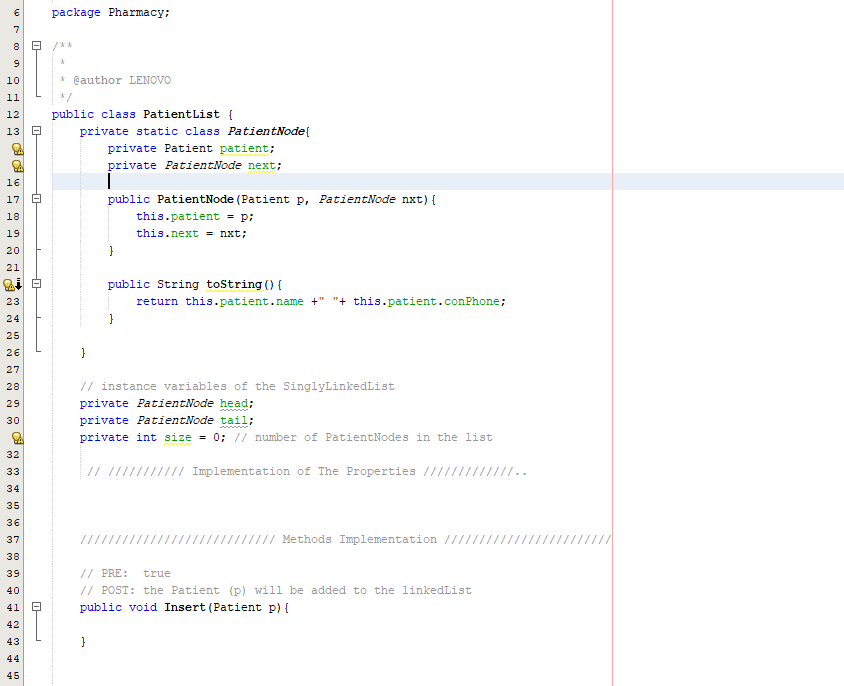Click the hint lightbulb next to the next field
Viewport: 844px width, 686px height.
(x=16, y=165)
